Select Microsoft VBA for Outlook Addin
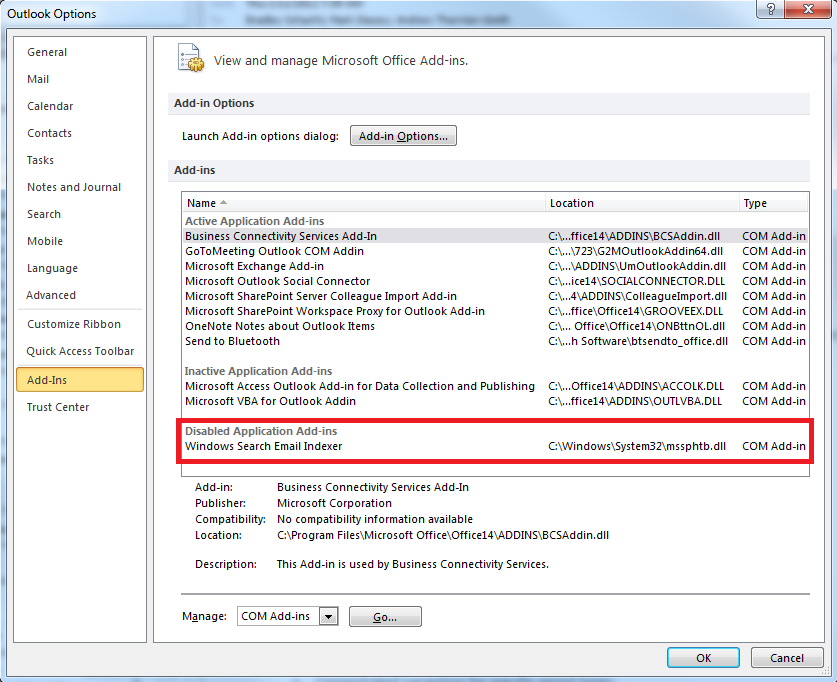This screenshot has width=837, height=682. [x=495, y=401]
